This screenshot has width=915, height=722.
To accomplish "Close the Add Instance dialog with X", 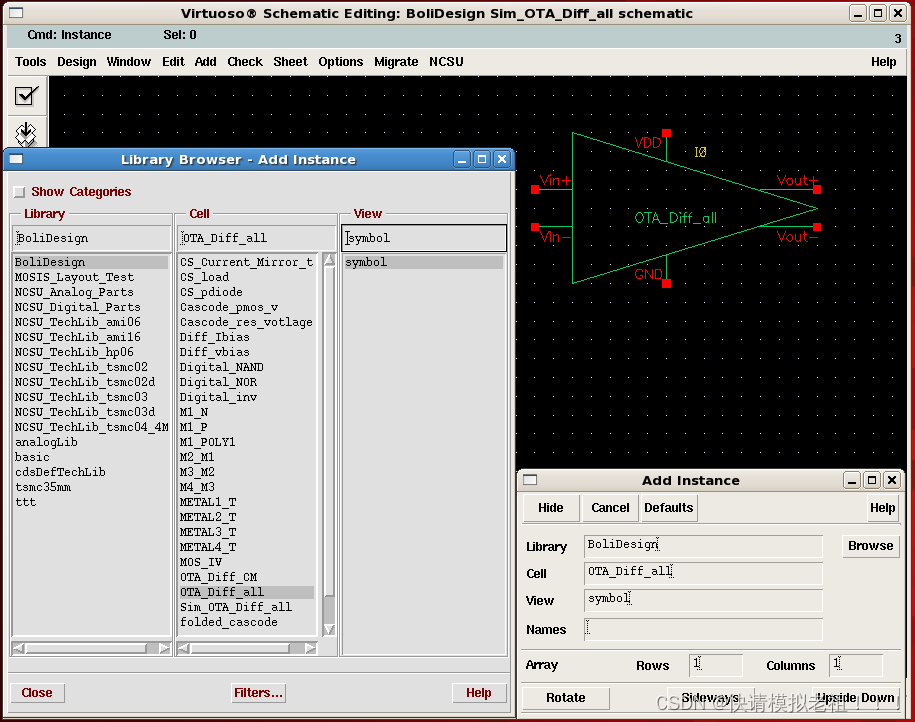I will (892, 480).
